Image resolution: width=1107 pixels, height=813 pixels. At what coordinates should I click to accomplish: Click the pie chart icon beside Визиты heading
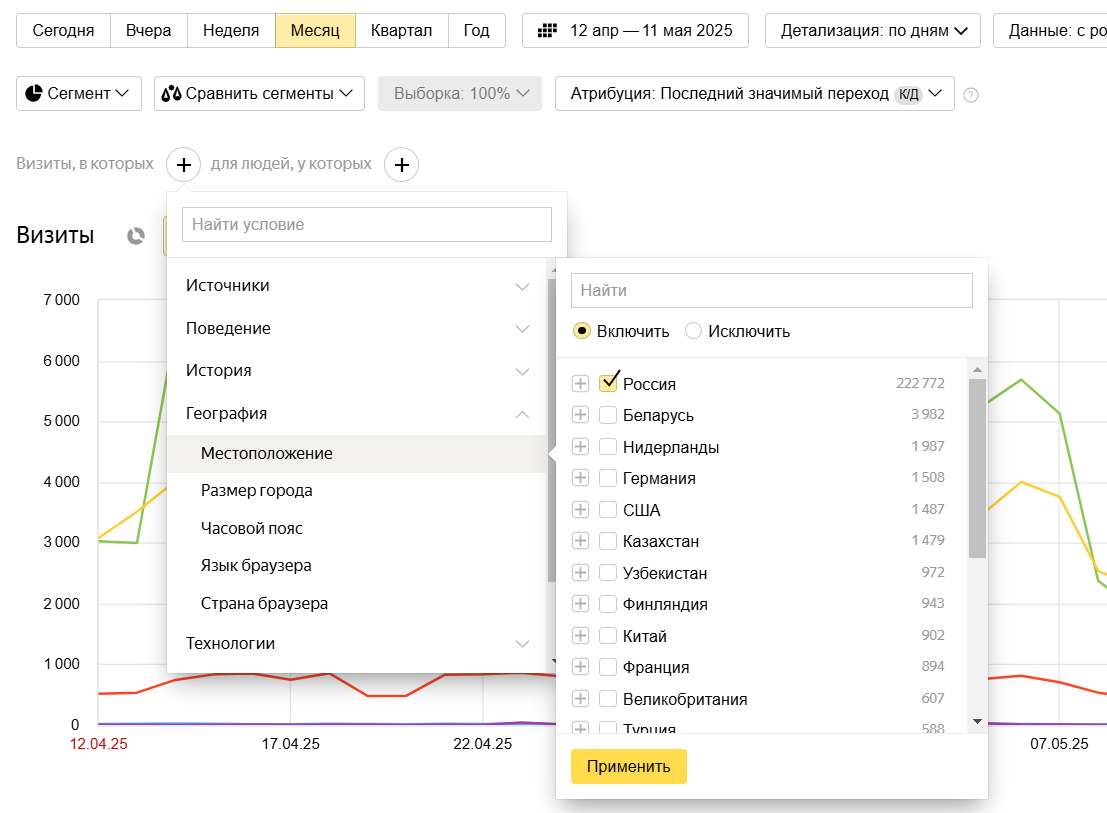click(x=136, y=236)
